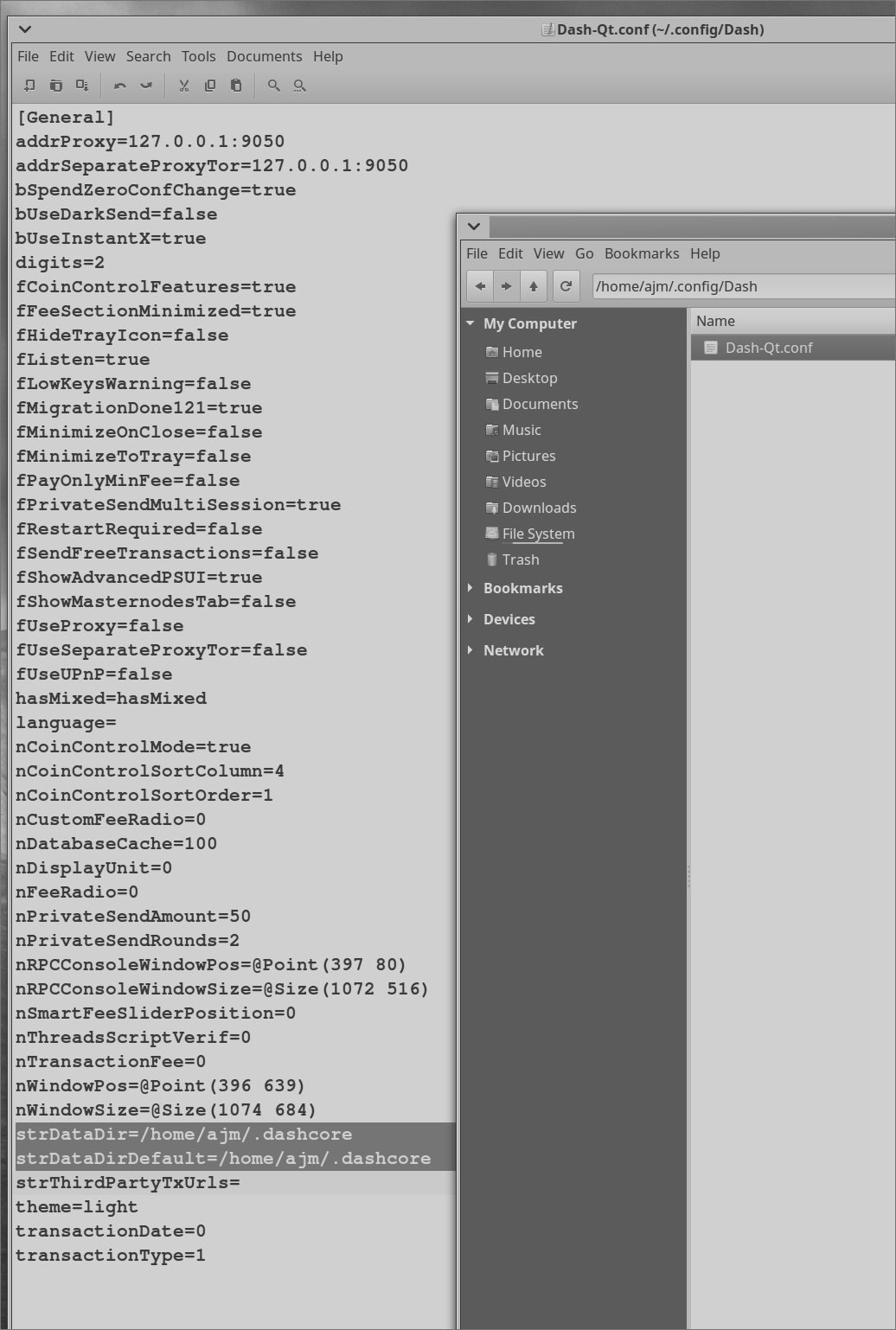Click the line hasMixed=hasMixed
896x1330 pixels.
(111, 699)
